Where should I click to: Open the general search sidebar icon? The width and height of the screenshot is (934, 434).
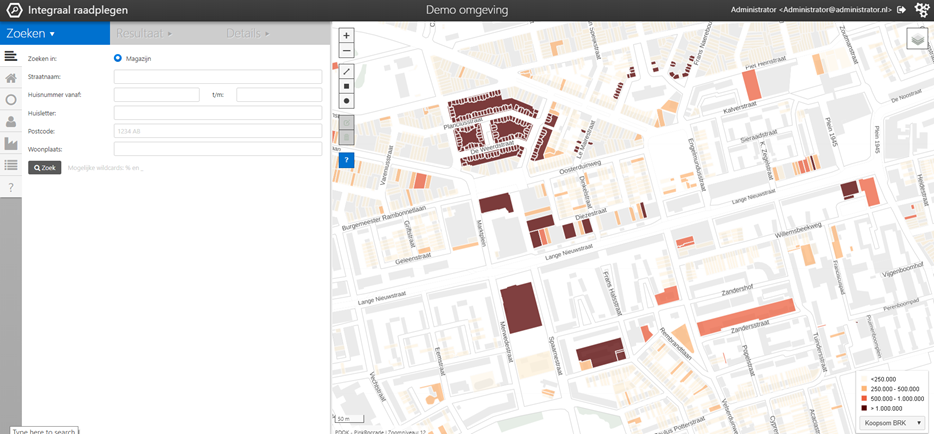coord(11,57)
